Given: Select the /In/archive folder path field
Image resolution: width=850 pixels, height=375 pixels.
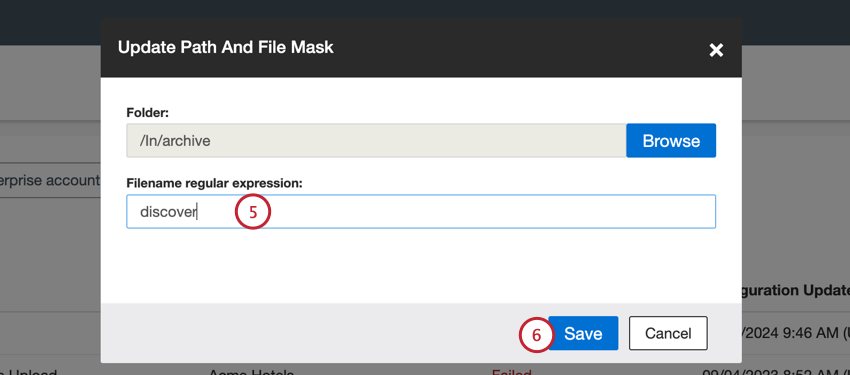Looking at the screenshot, I should point(376,141).
